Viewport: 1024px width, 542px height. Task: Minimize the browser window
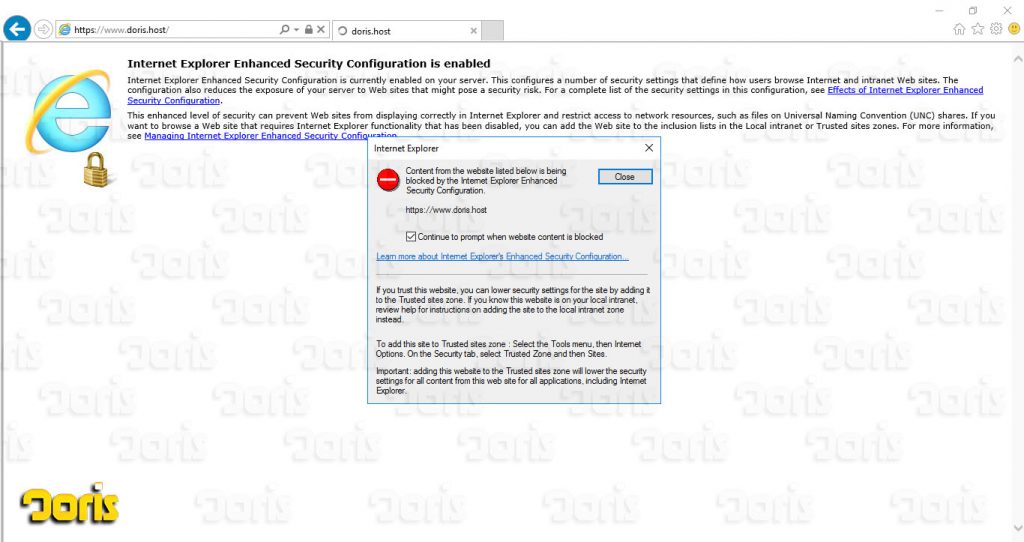[939, 10]
